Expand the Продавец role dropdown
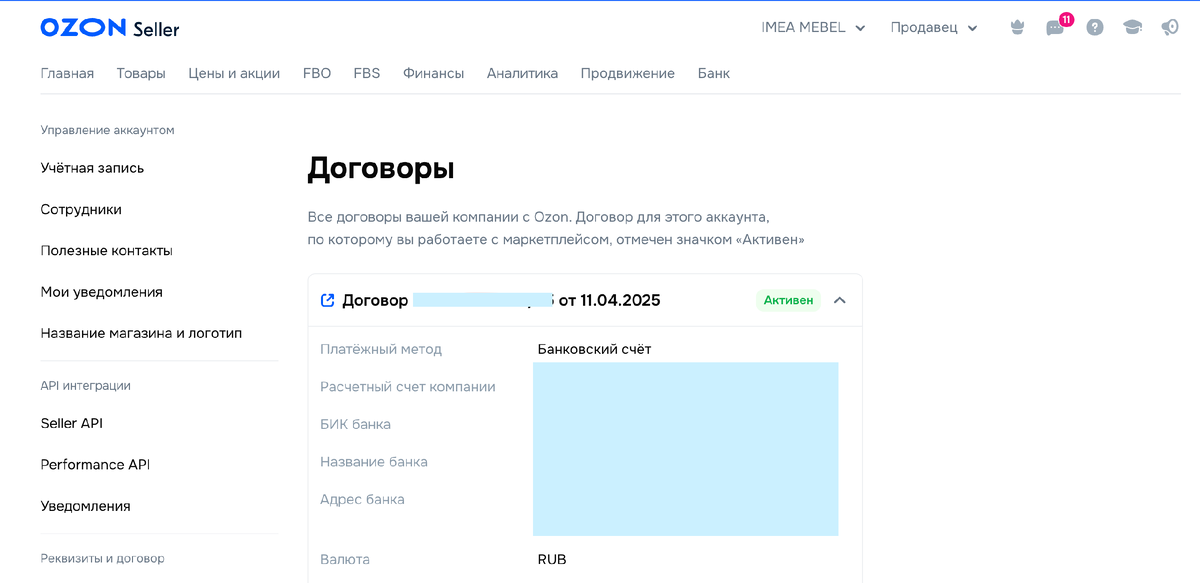Image resolution: width=1200 pixels, height=583 pixels. click(x=933, y=27)
